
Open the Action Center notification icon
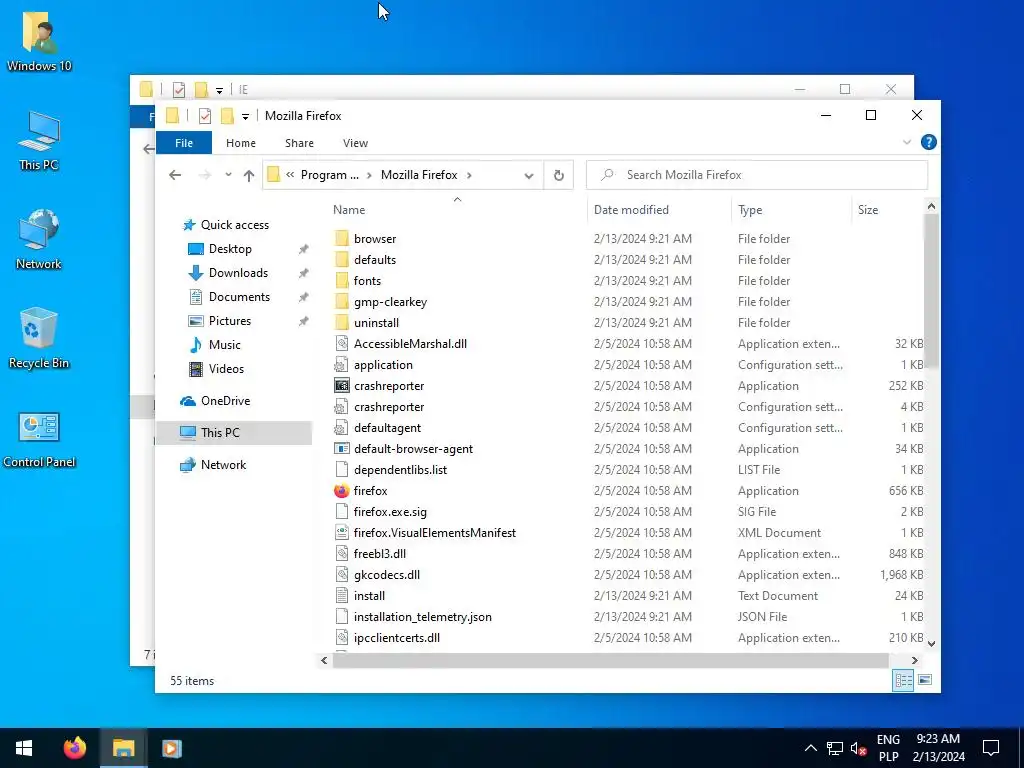click(x=991, y=748)
